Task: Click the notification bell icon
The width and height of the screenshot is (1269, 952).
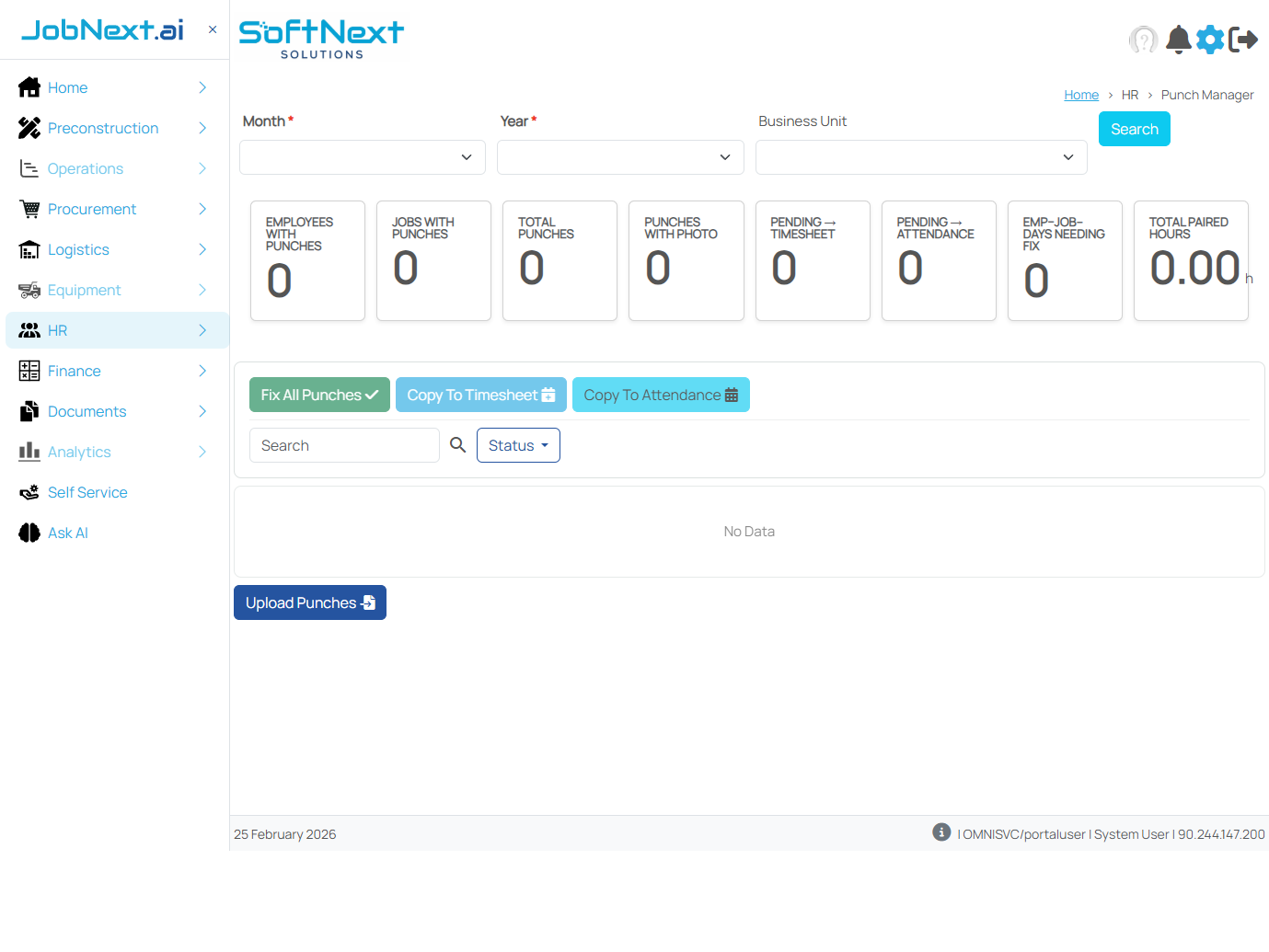Action: [x=1179, y=40]
